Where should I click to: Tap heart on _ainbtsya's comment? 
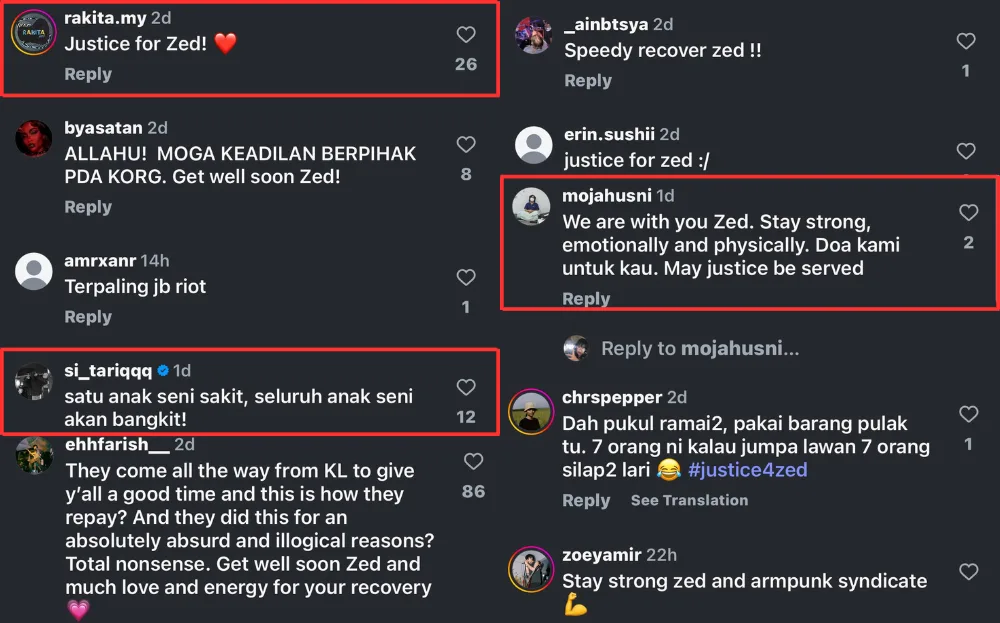click(966, 41)
